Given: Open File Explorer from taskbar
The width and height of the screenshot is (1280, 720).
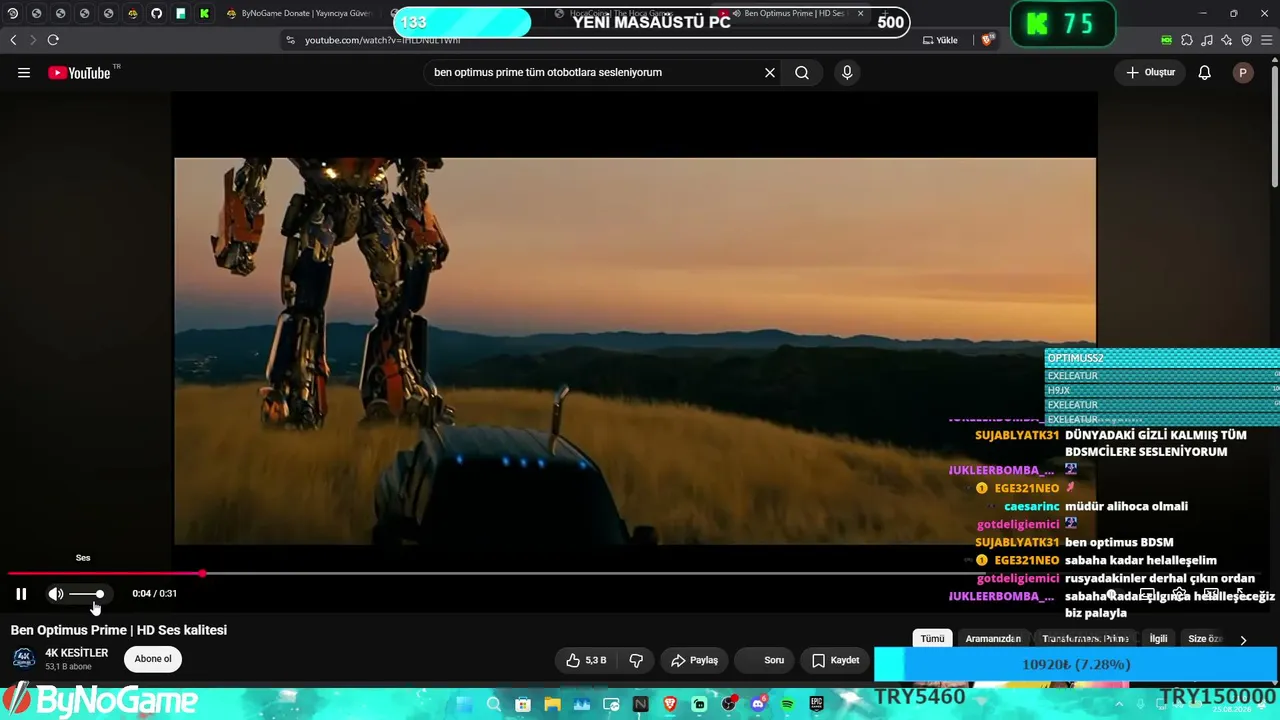Looking at the screenshot, I should [552, 705].
